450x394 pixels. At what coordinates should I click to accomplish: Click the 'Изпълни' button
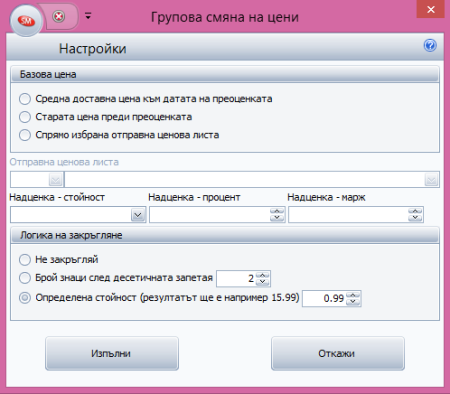[x=112, y=353]
